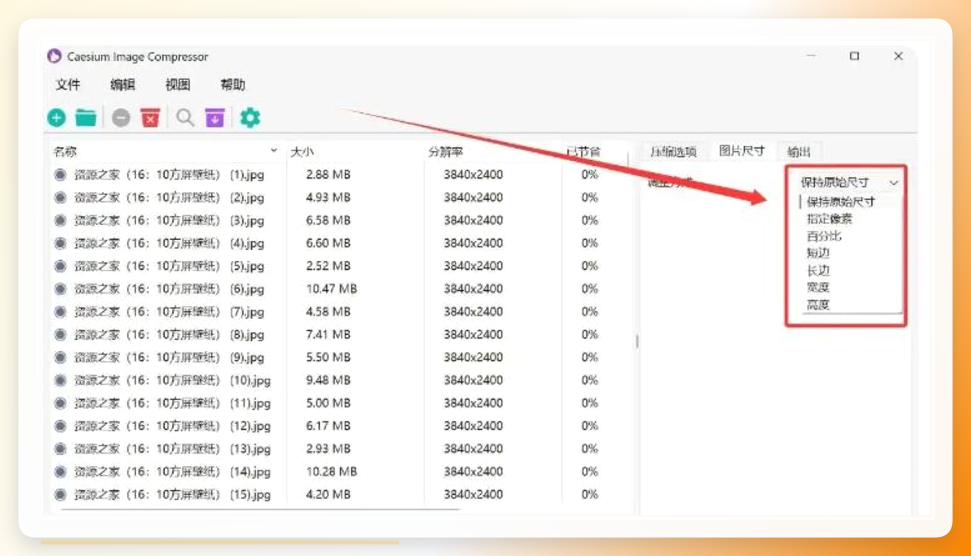Select file row ending (13).jpg
Screen dimensions: 971x556
340,450
